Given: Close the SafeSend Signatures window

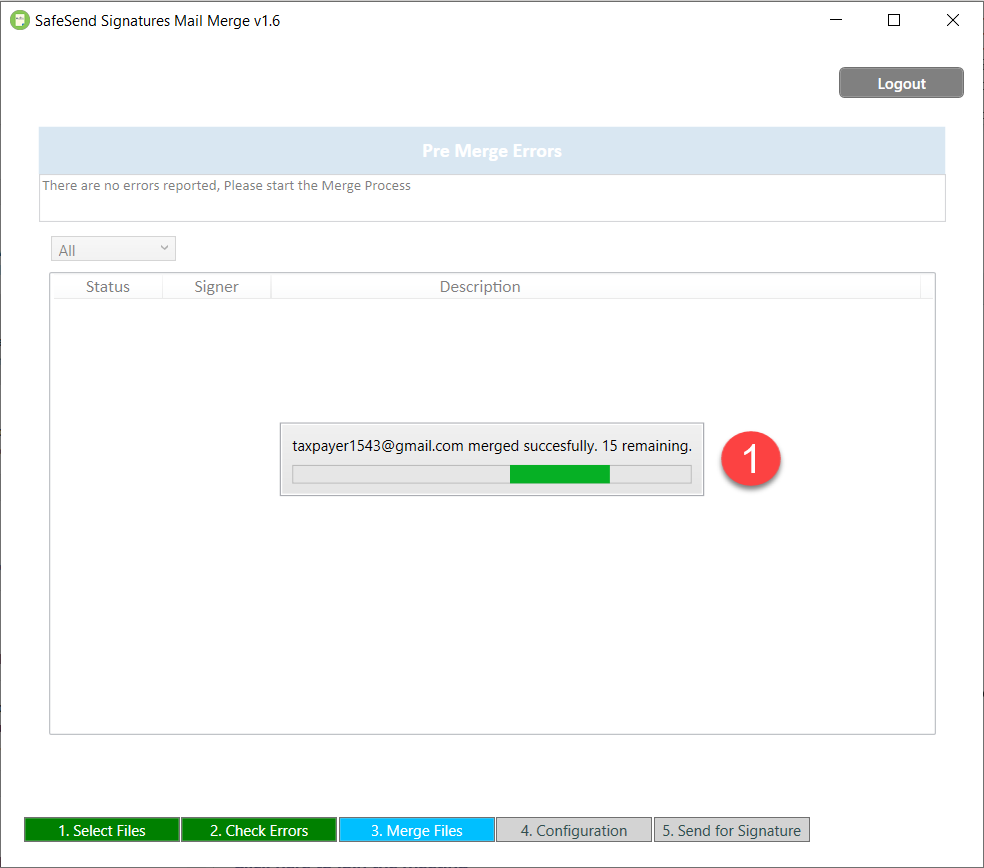Looking at the screenshot, I should 953,20.
